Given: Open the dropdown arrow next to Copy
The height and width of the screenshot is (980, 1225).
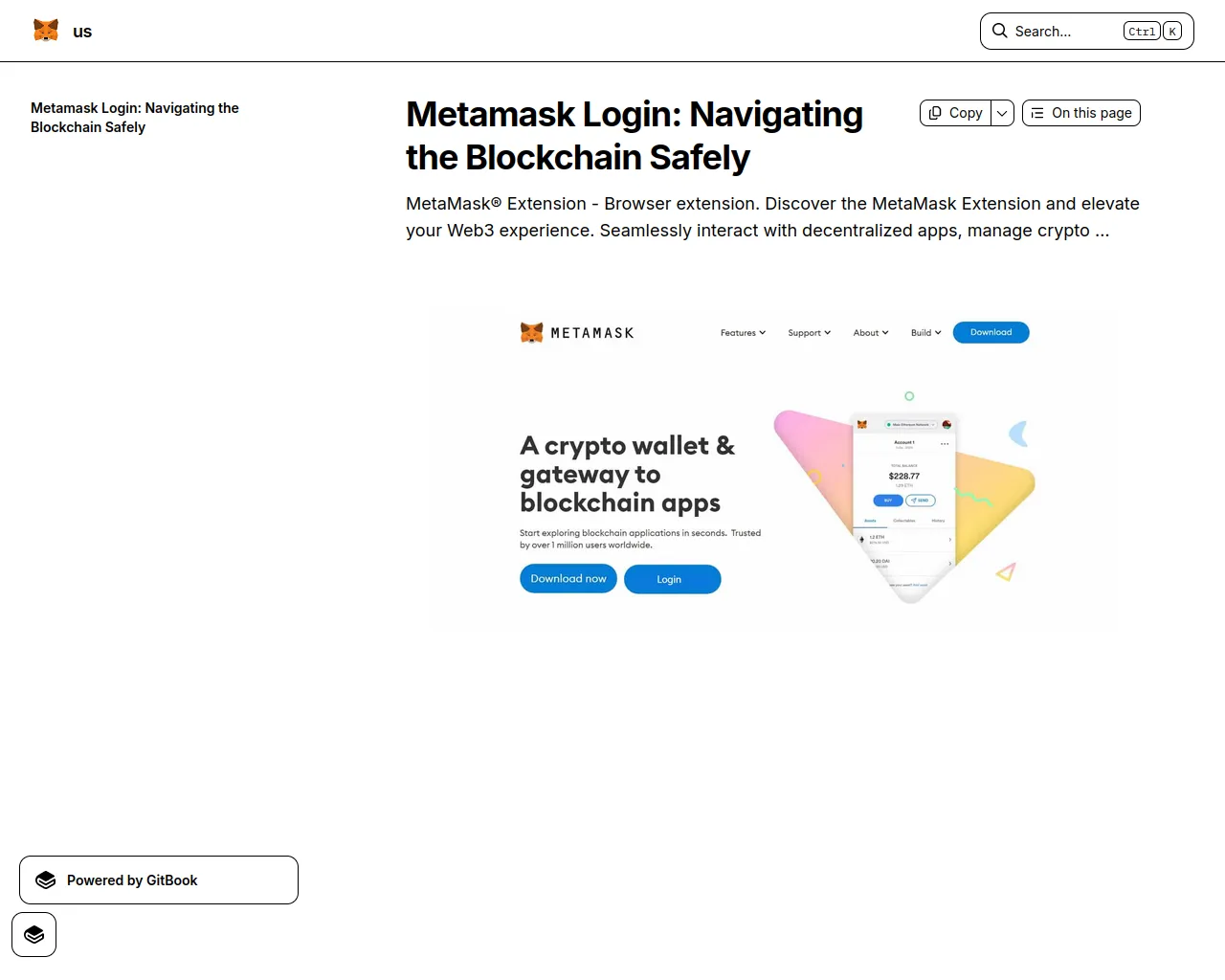Looking at the screenshot, I should coord(1002,113).
